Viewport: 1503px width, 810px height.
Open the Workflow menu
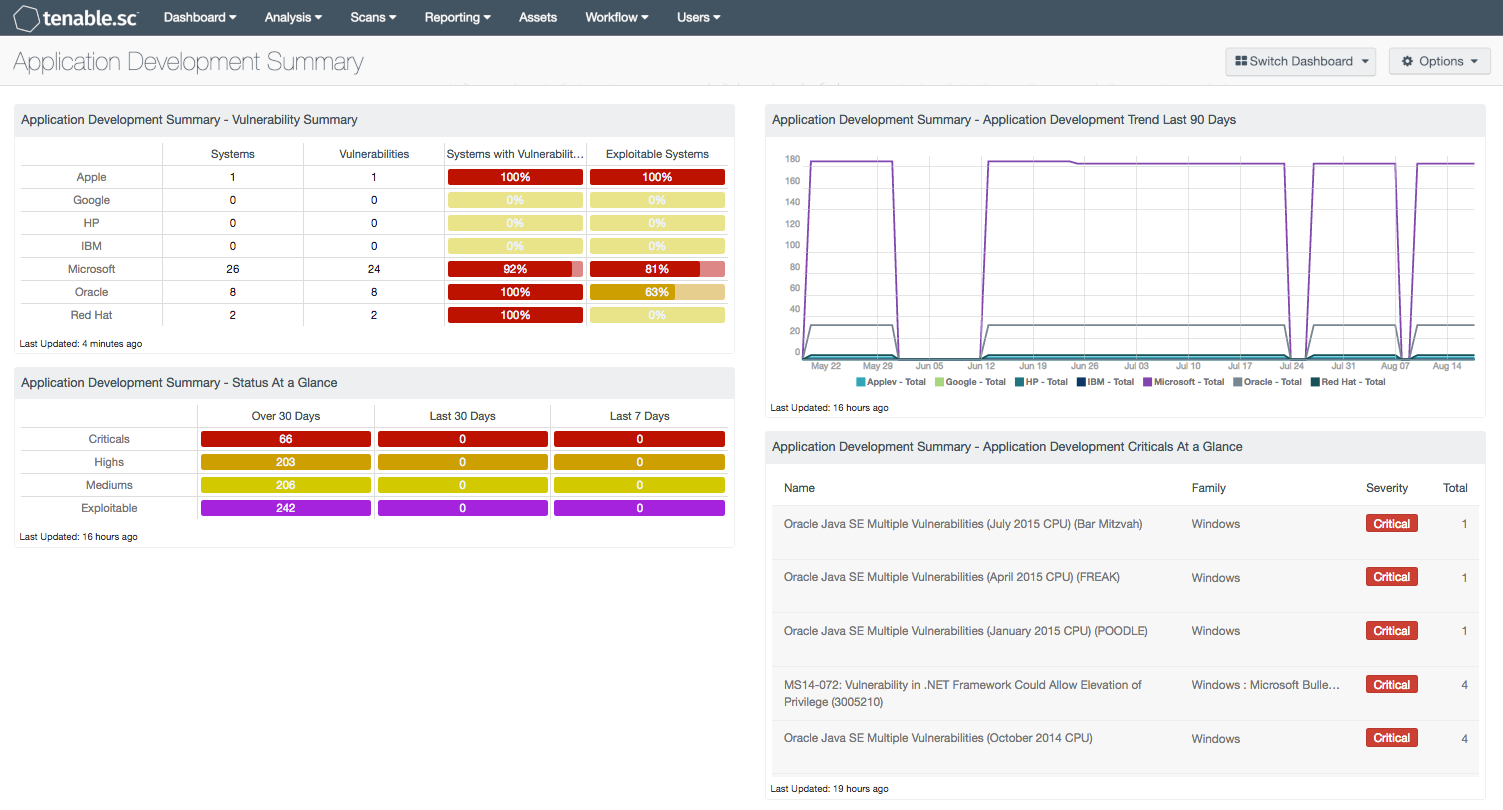pyautogui.click(x=617, y=17)
